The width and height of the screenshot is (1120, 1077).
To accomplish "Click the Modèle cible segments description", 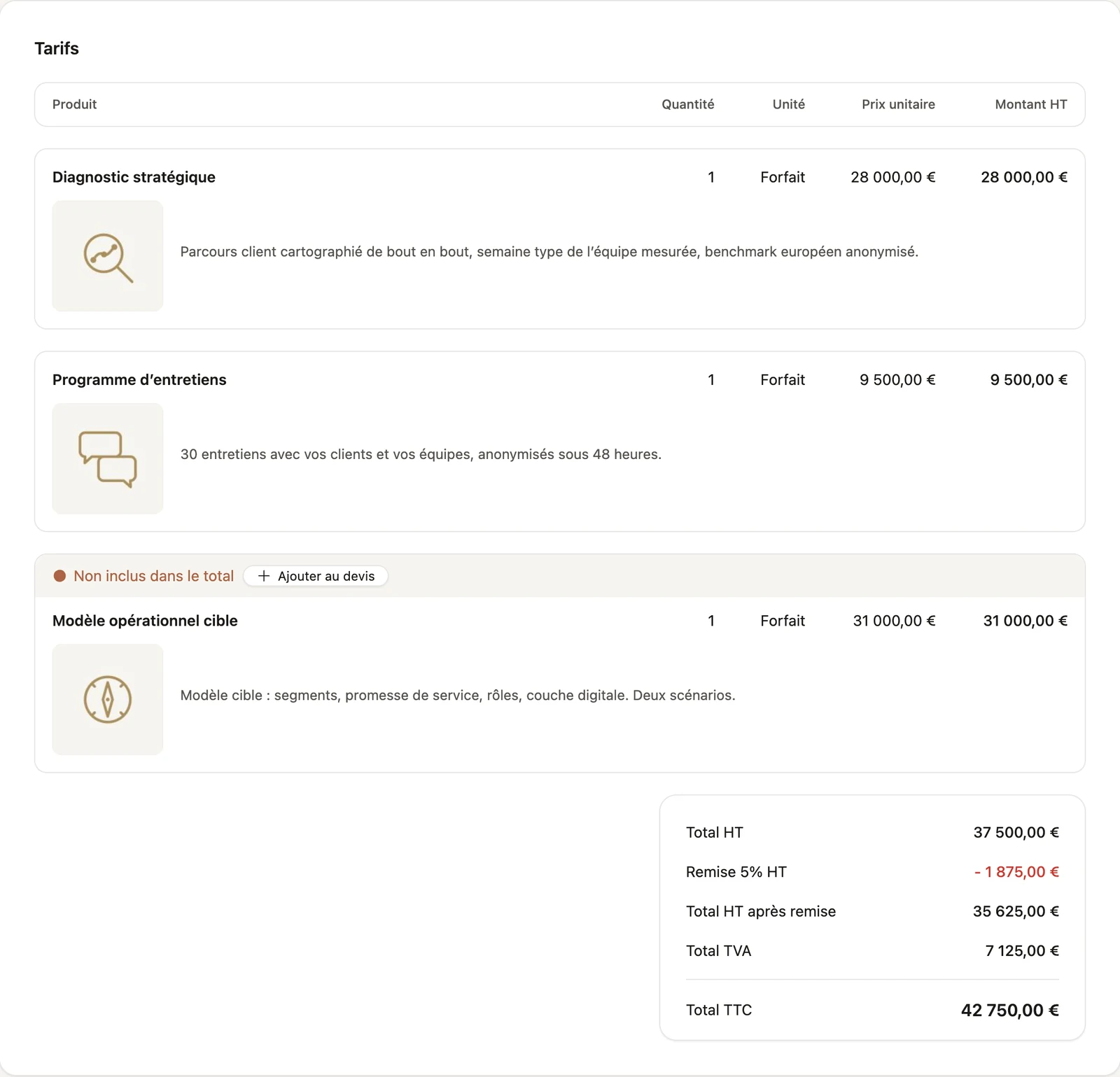I will point(458,696).
